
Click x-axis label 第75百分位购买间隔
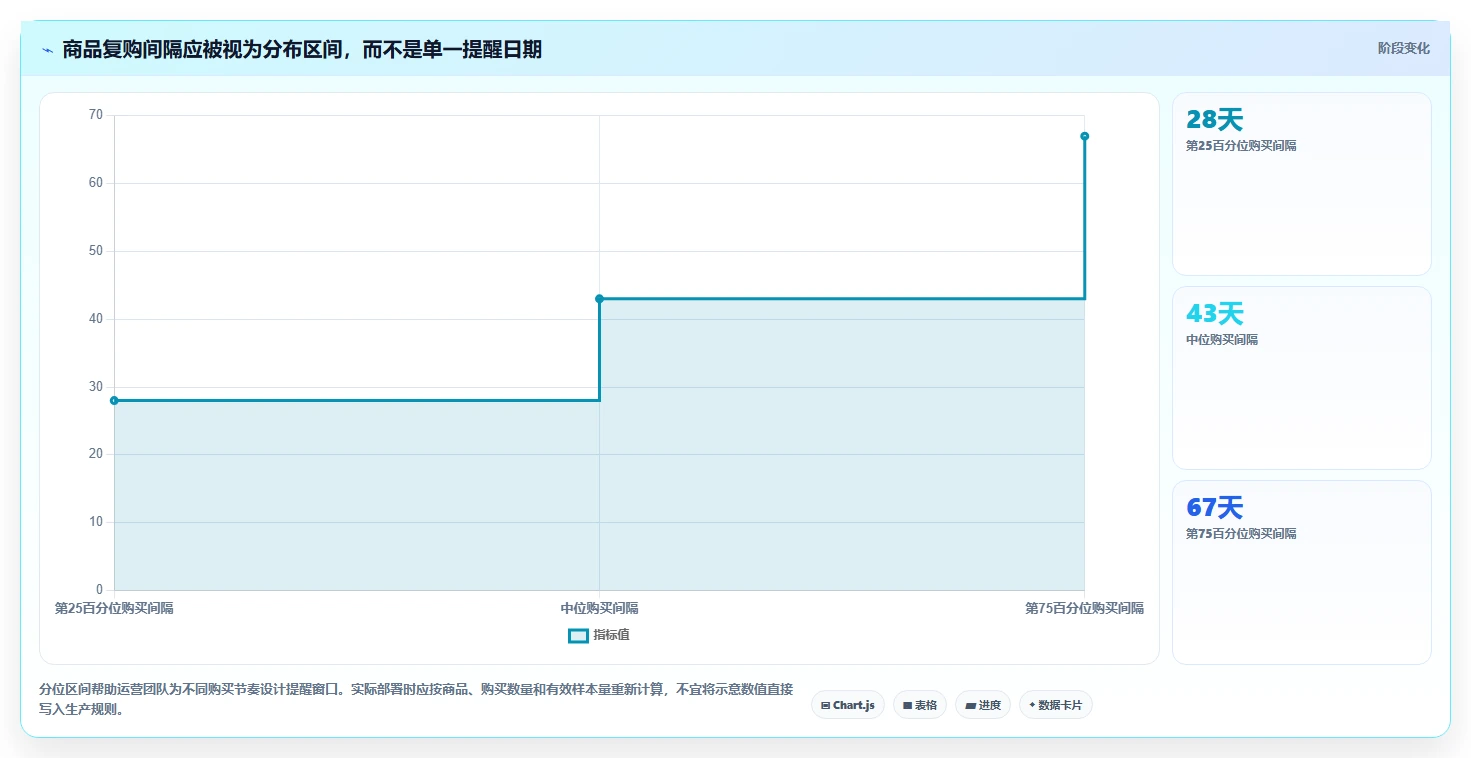[x=1084, y=608]
